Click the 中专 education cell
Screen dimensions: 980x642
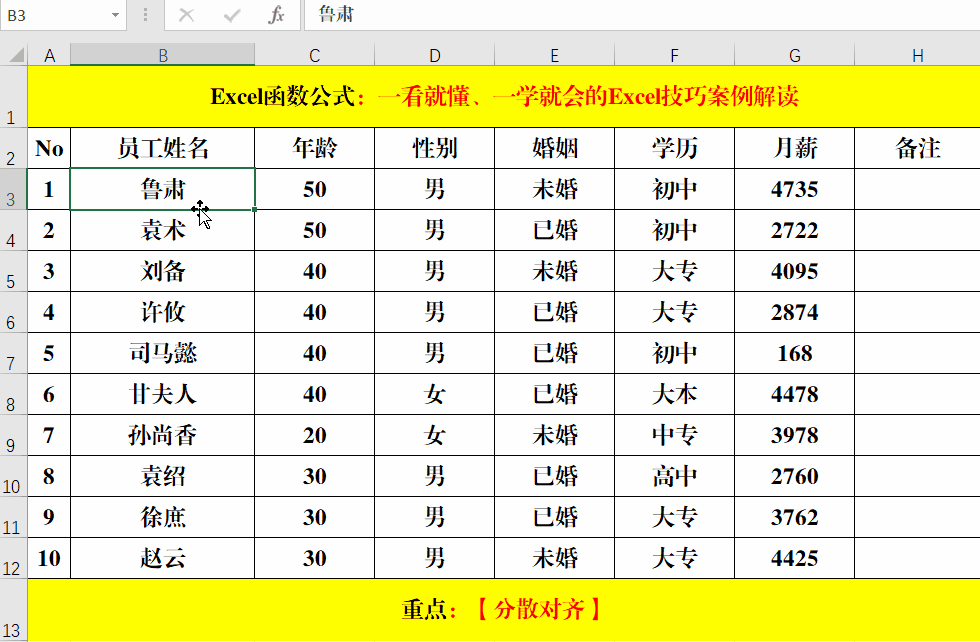tap(674, 435)
